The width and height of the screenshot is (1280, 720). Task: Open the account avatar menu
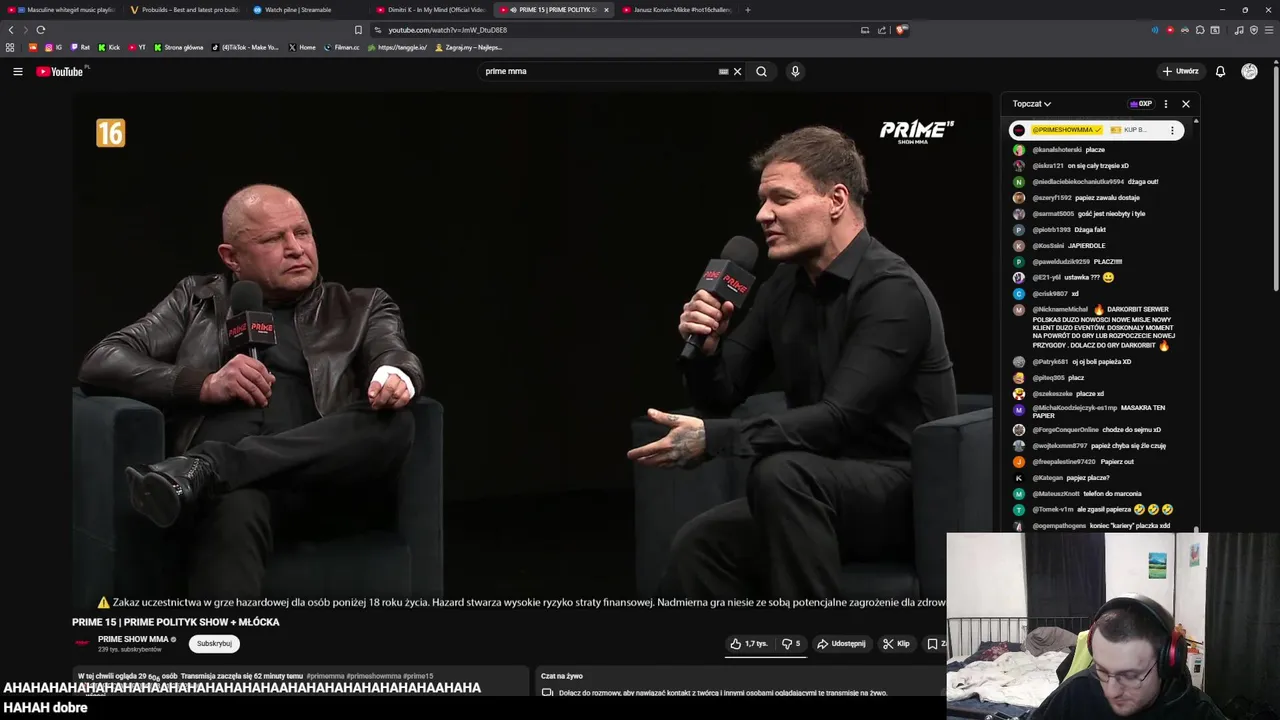tap(1249, 71)
